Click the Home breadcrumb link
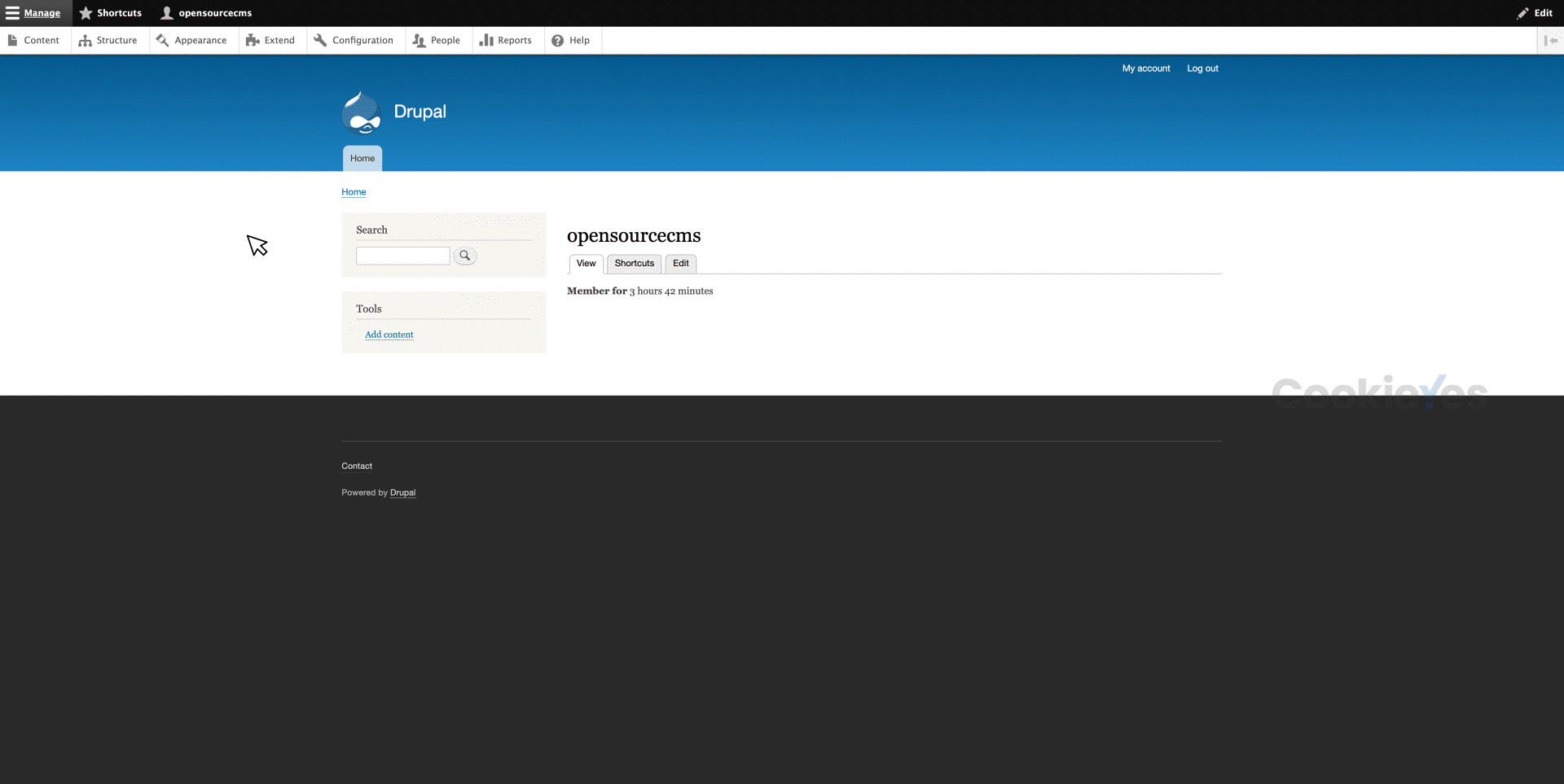 [354, 192]
